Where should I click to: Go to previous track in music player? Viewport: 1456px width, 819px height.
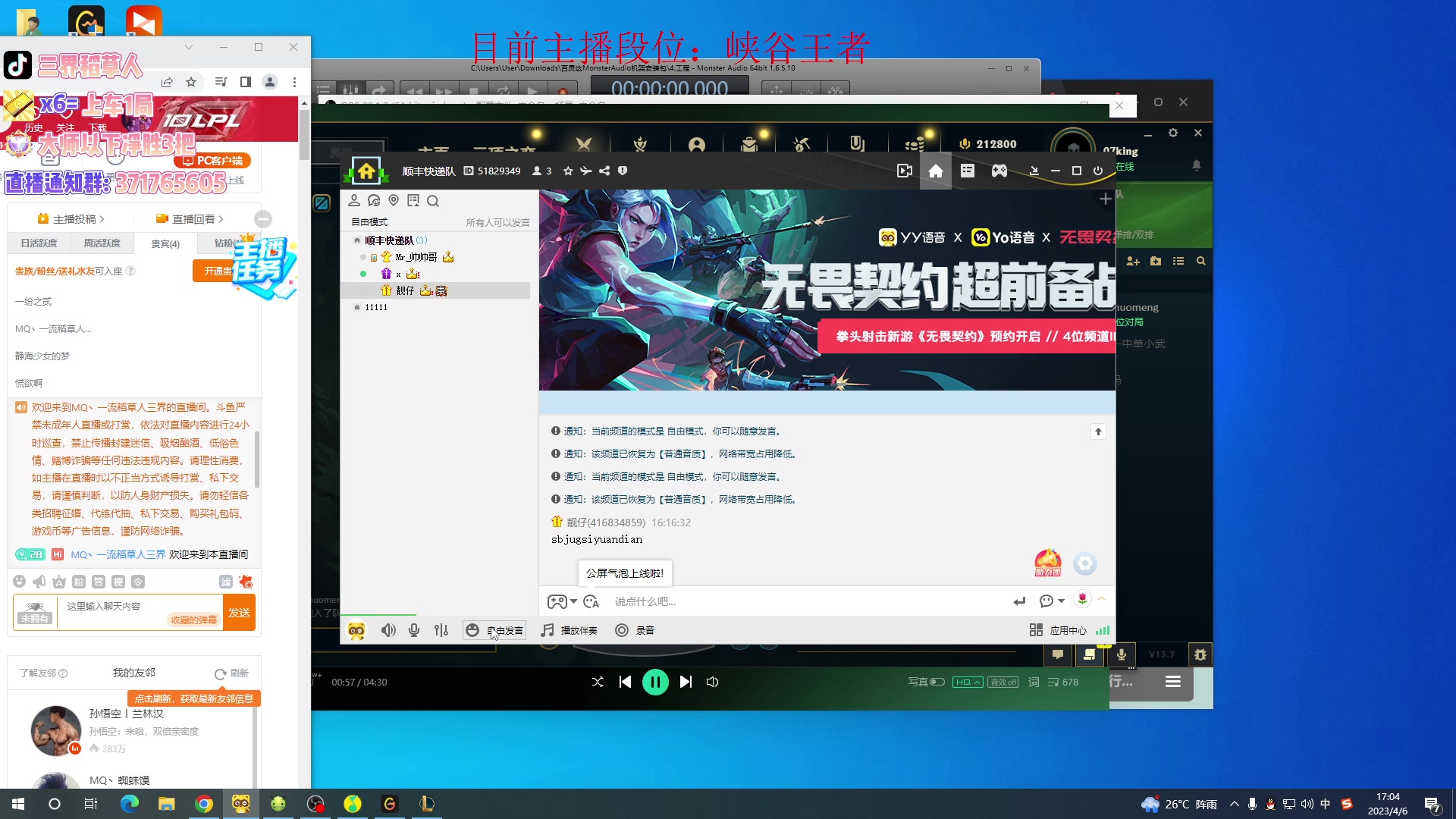625,682
